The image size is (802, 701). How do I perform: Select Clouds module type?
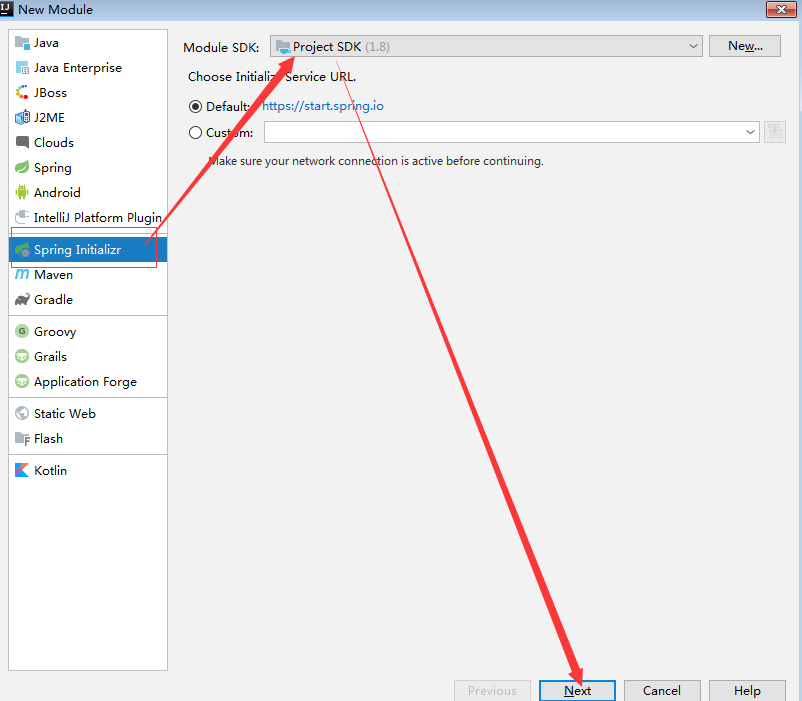pyautogui.click(x=88, y=142)
